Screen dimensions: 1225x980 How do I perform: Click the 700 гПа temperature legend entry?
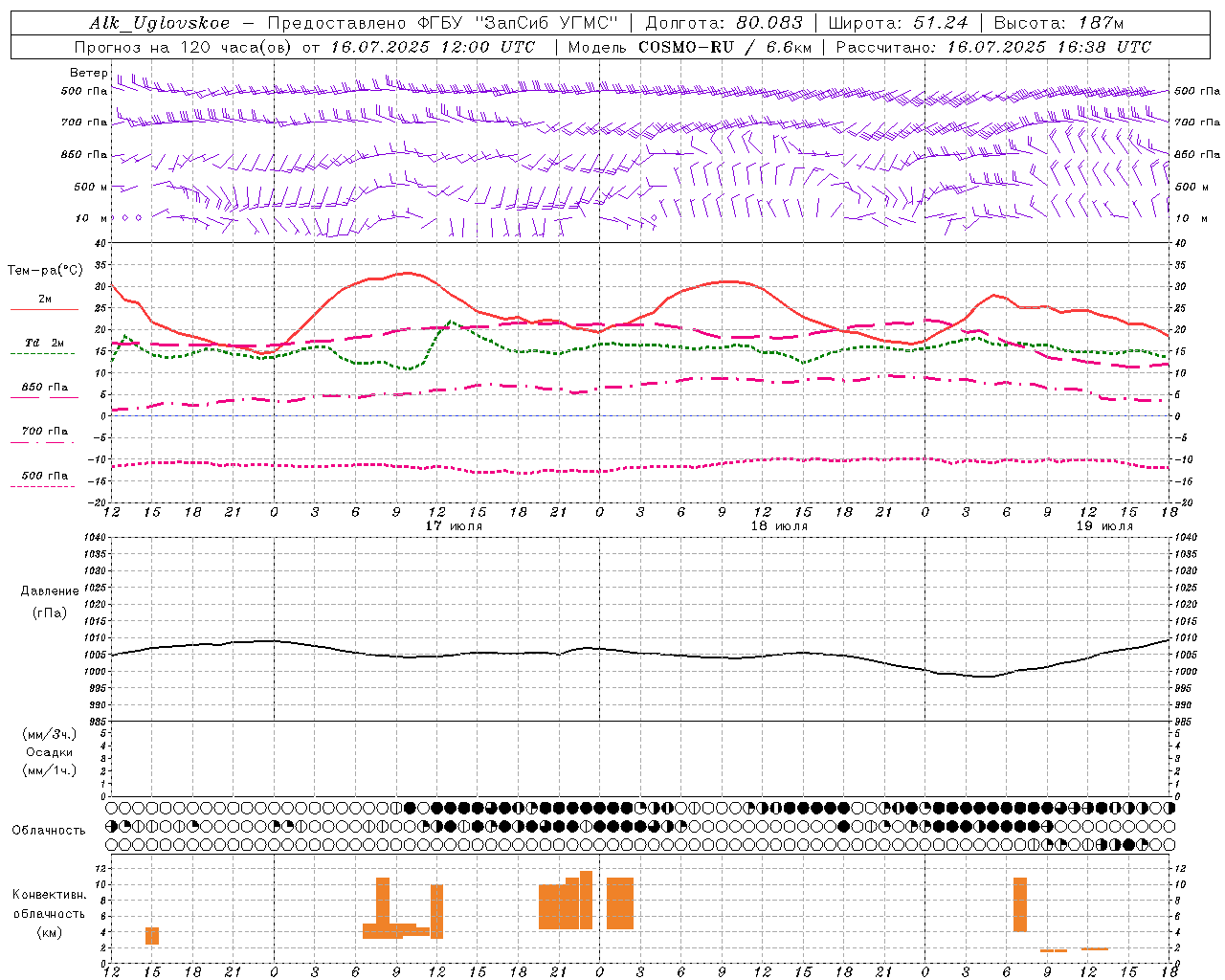pos(45,432)
